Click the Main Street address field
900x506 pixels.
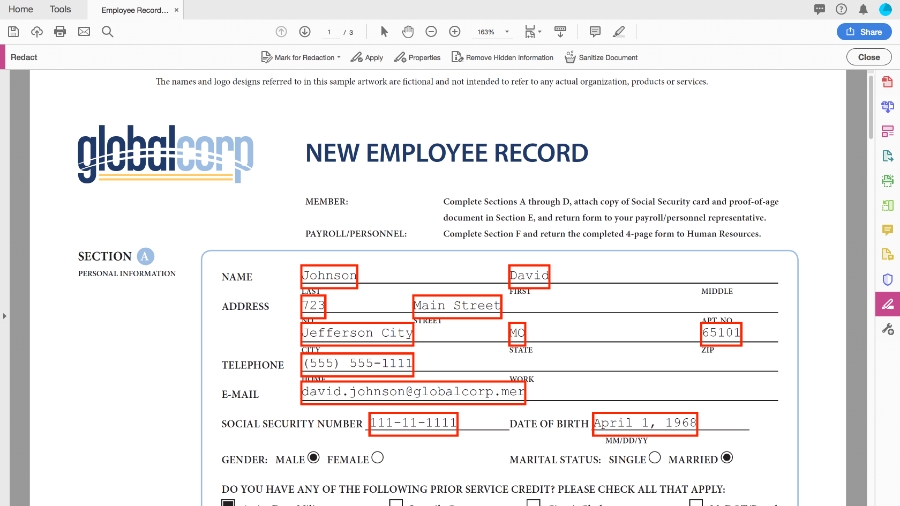pyautogui.click(x=457, y=306)
